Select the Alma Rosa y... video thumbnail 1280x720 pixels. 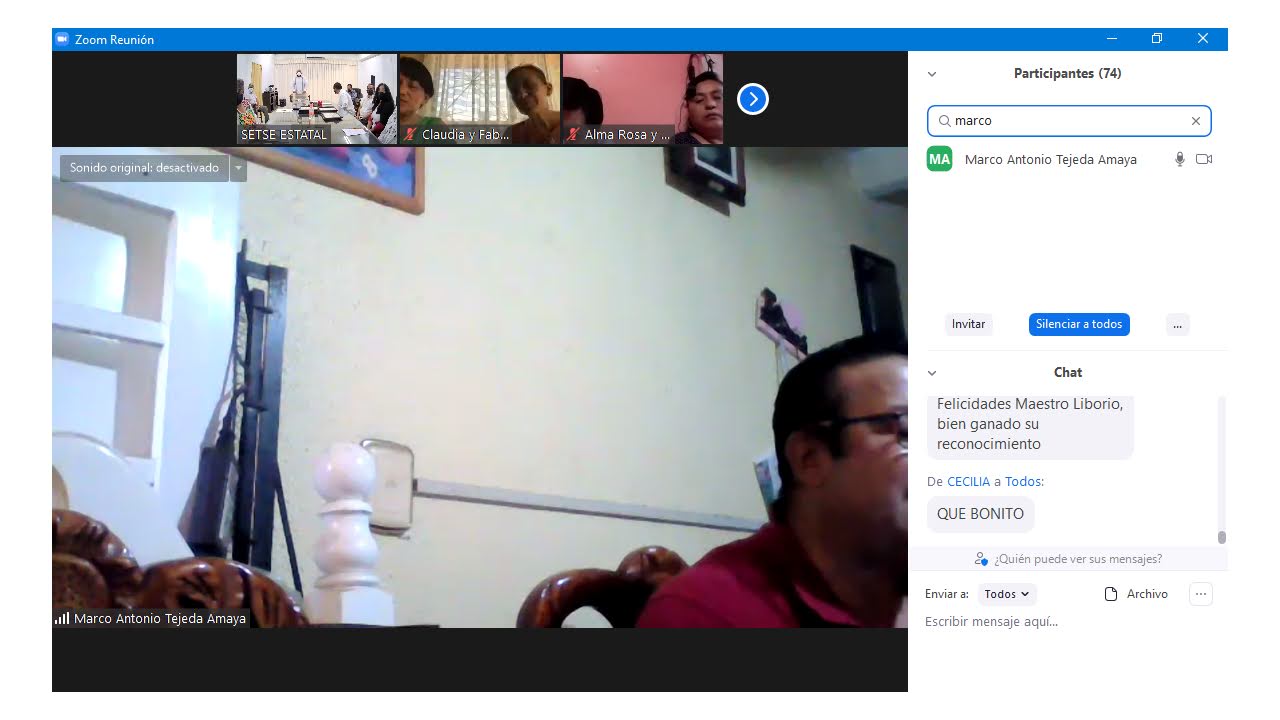pos(643,99)
